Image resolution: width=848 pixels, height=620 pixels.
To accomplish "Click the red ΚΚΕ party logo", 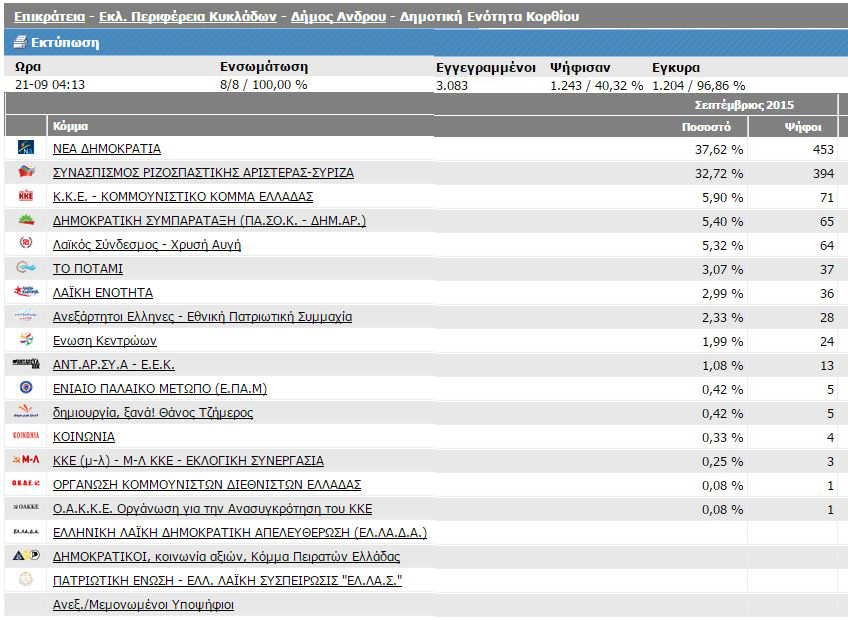I will 26,196.
